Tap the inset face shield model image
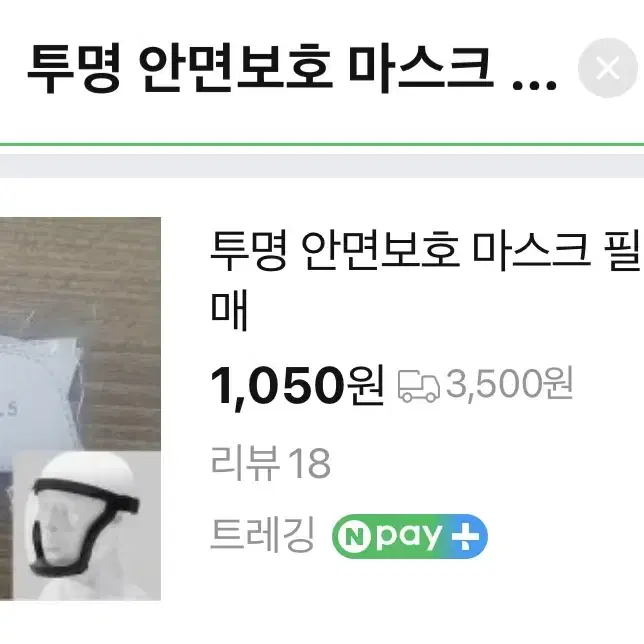Viewport: 644px width, 644px height. click(86, 526)
